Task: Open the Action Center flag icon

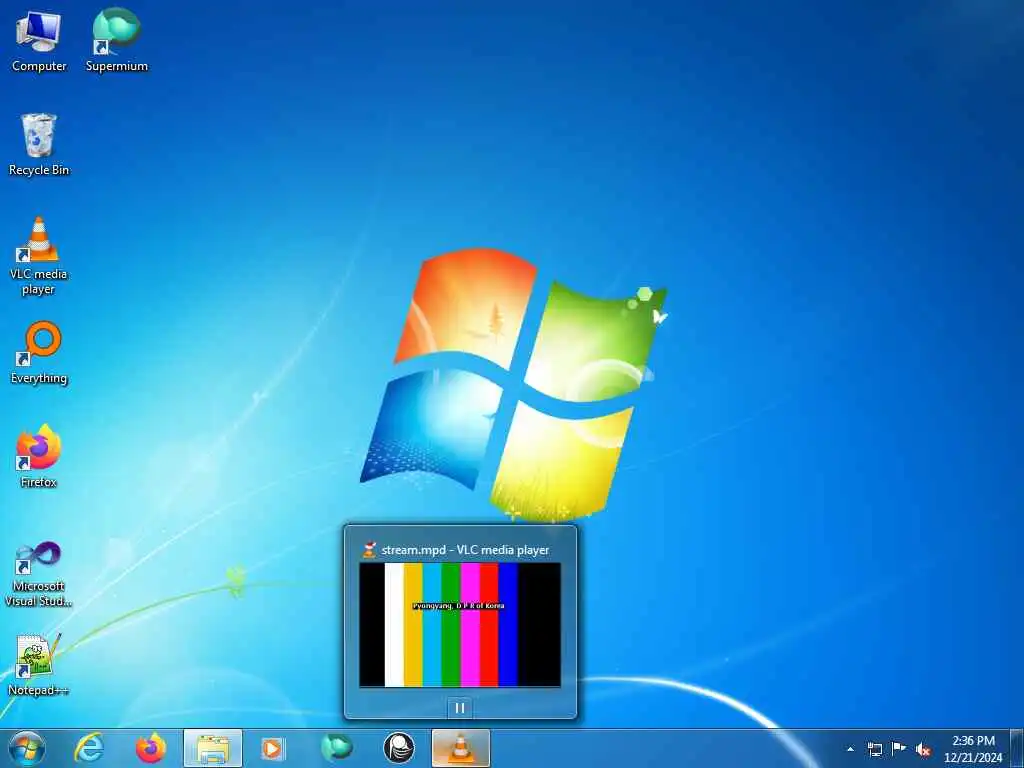Action: click(899, 749)
